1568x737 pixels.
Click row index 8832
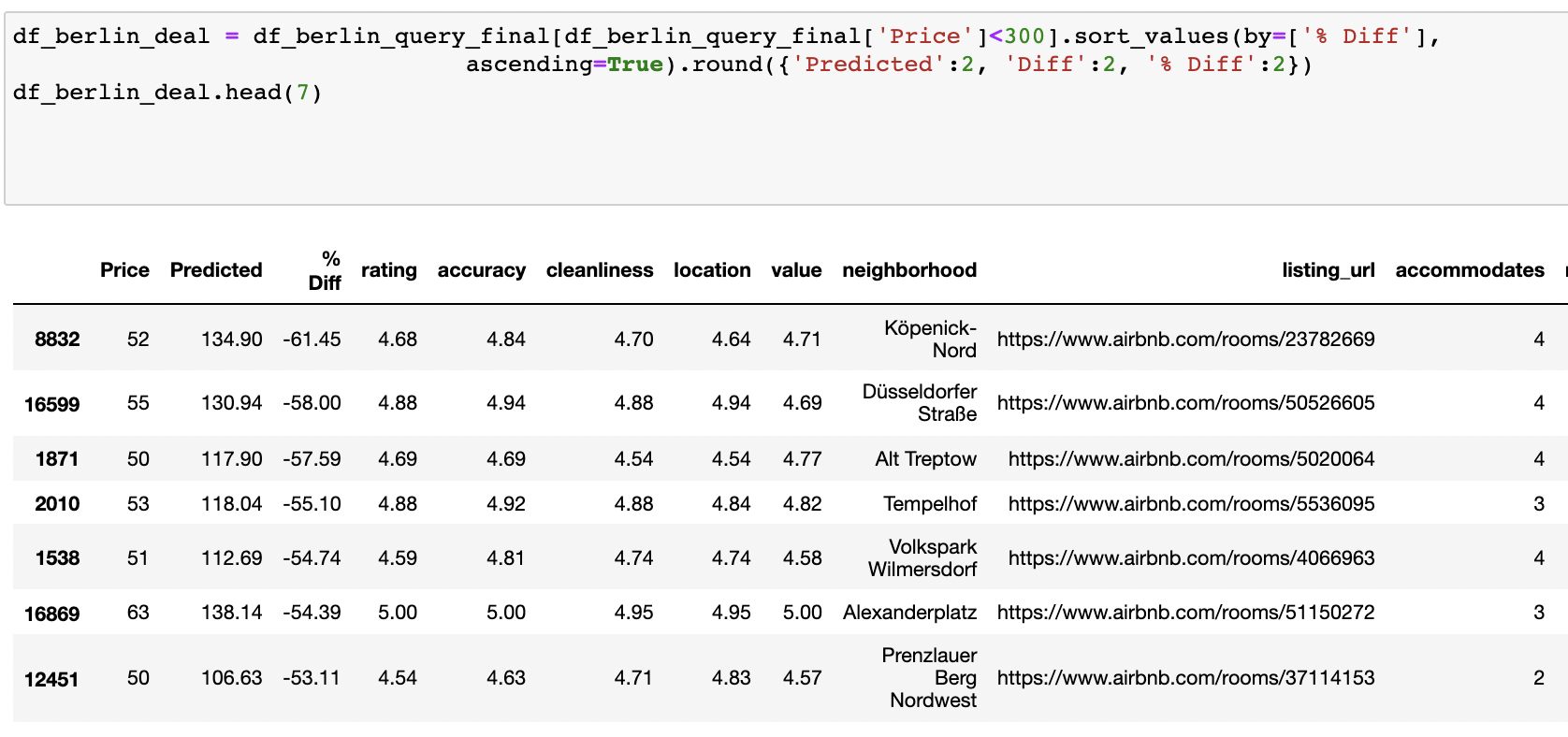tap(57, 340)
